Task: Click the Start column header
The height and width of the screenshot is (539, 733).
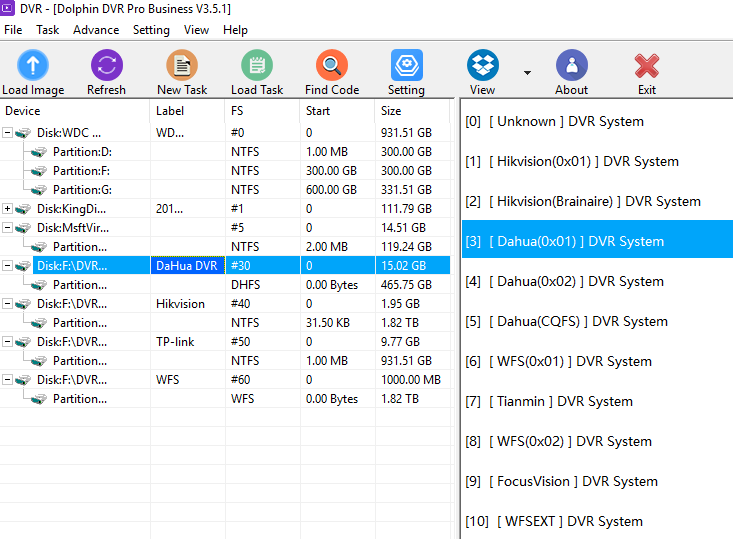Action: pos(337,111)
